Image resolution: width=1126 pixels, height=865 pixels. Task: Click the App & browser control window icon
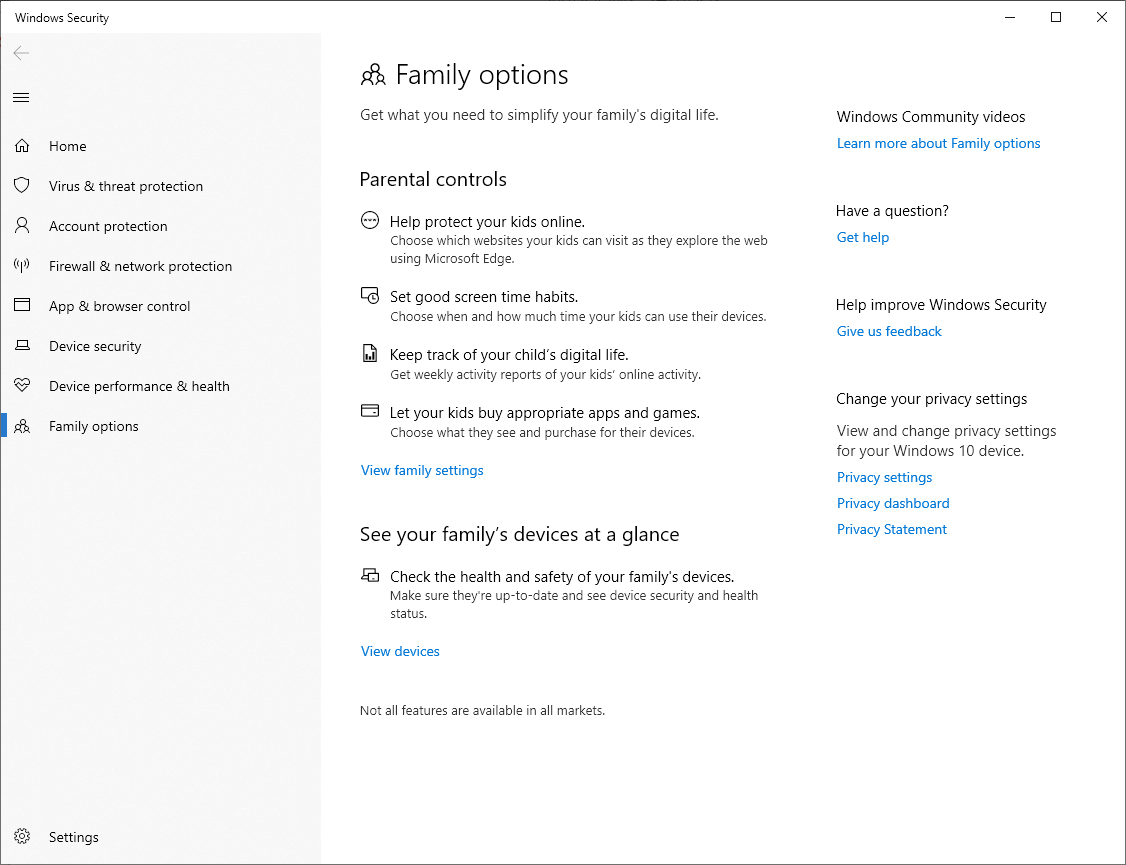pos(22,305)
